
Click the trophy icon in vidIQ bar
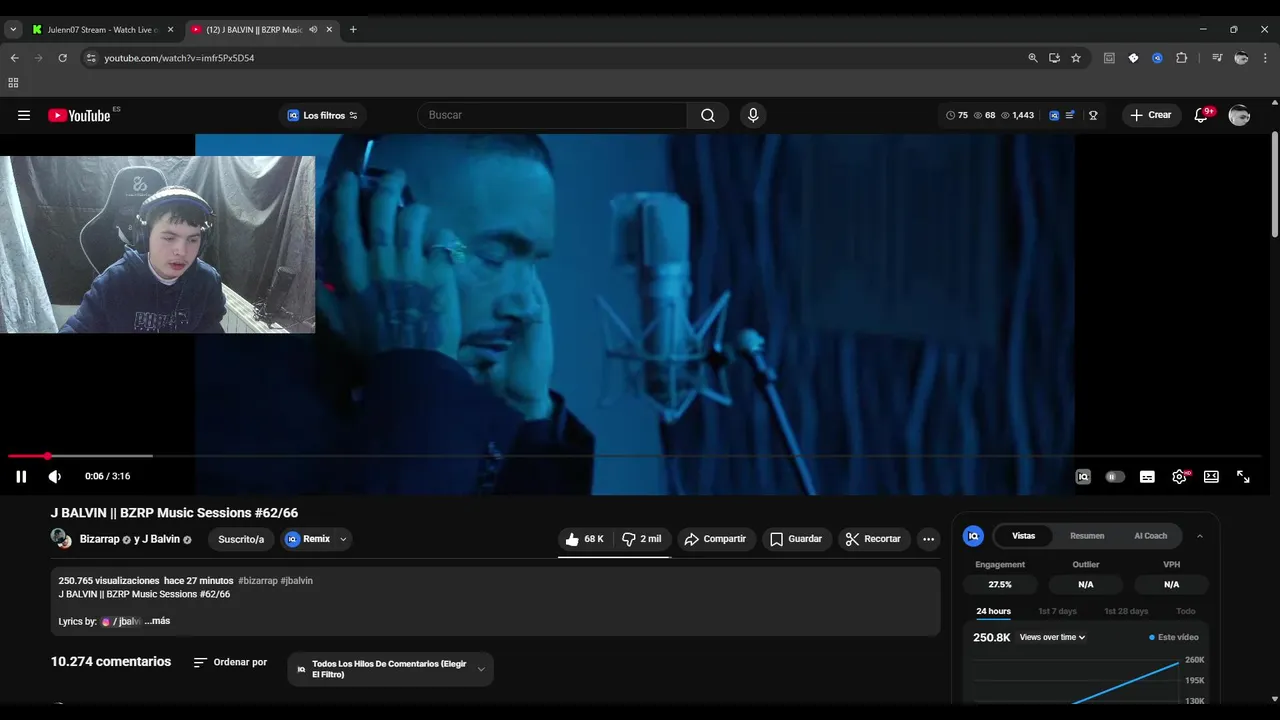click(x=1093, y=115)
